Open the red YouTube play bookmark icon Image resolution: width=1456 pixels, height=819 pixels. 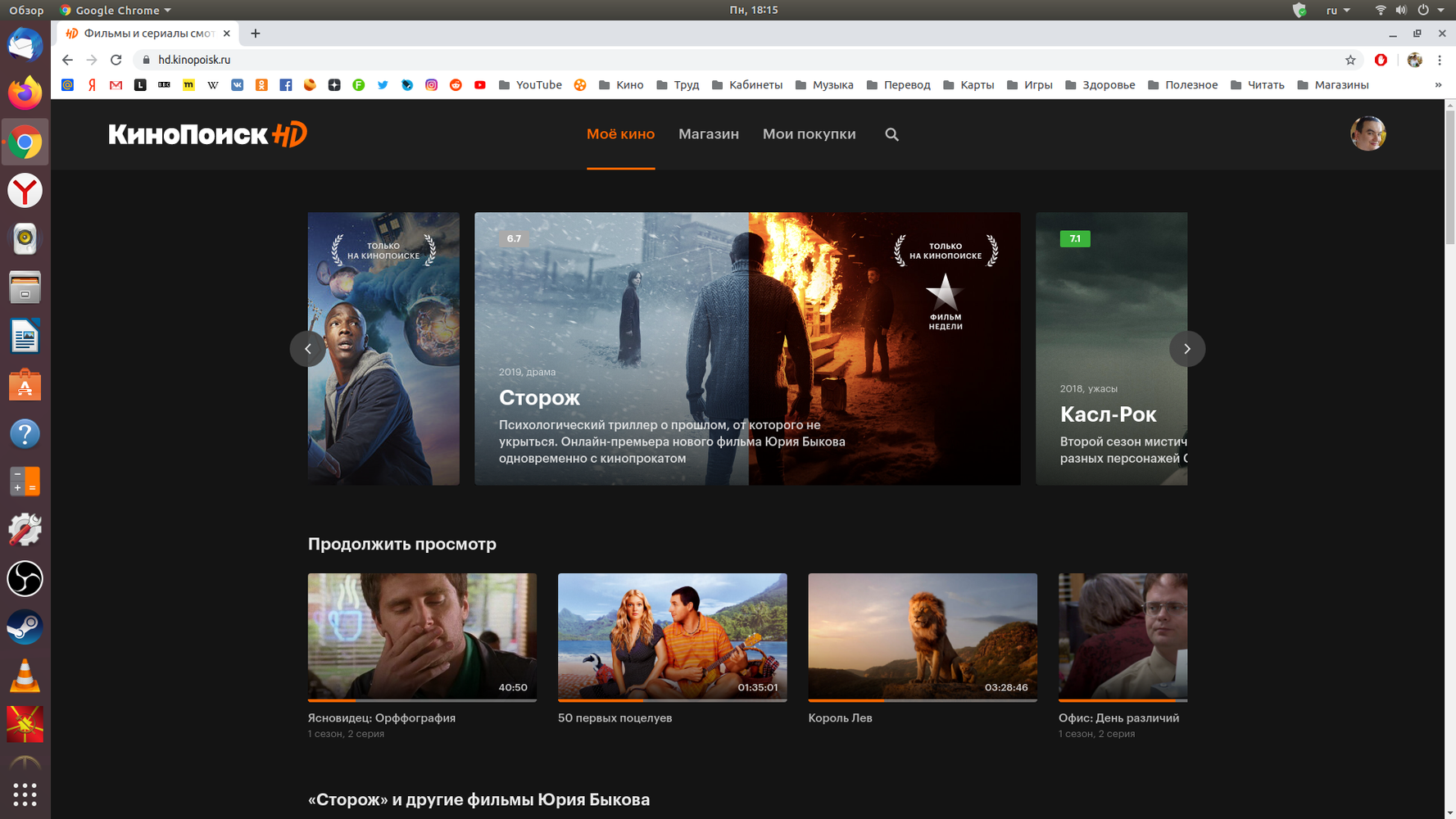(x=480, y=85)
